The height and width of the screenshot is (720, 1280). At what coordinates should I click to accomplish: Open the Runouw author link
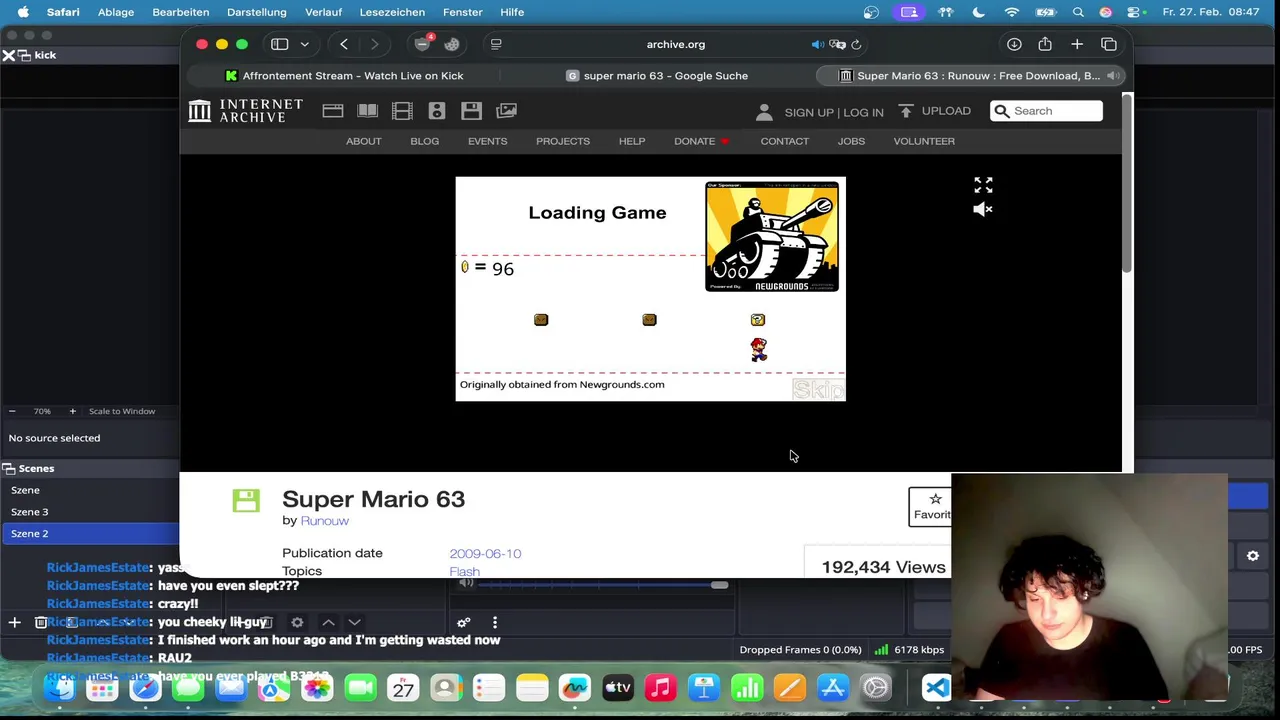[325, 521]
